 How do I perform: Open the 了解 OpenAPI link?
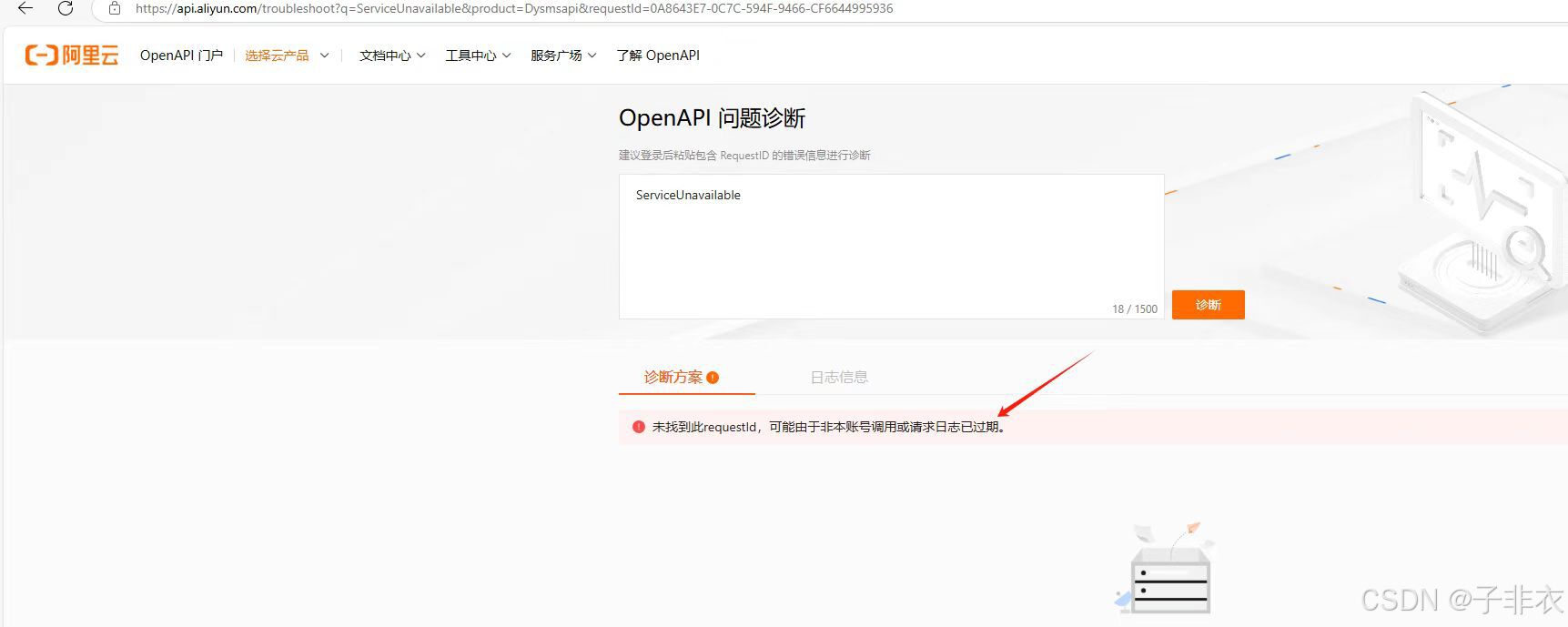658,56
